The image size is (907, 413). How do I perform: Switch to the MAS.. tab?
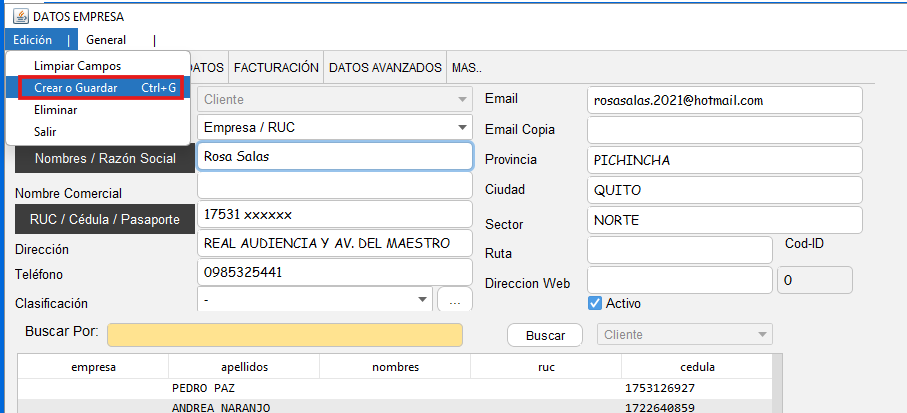point(467,68)
